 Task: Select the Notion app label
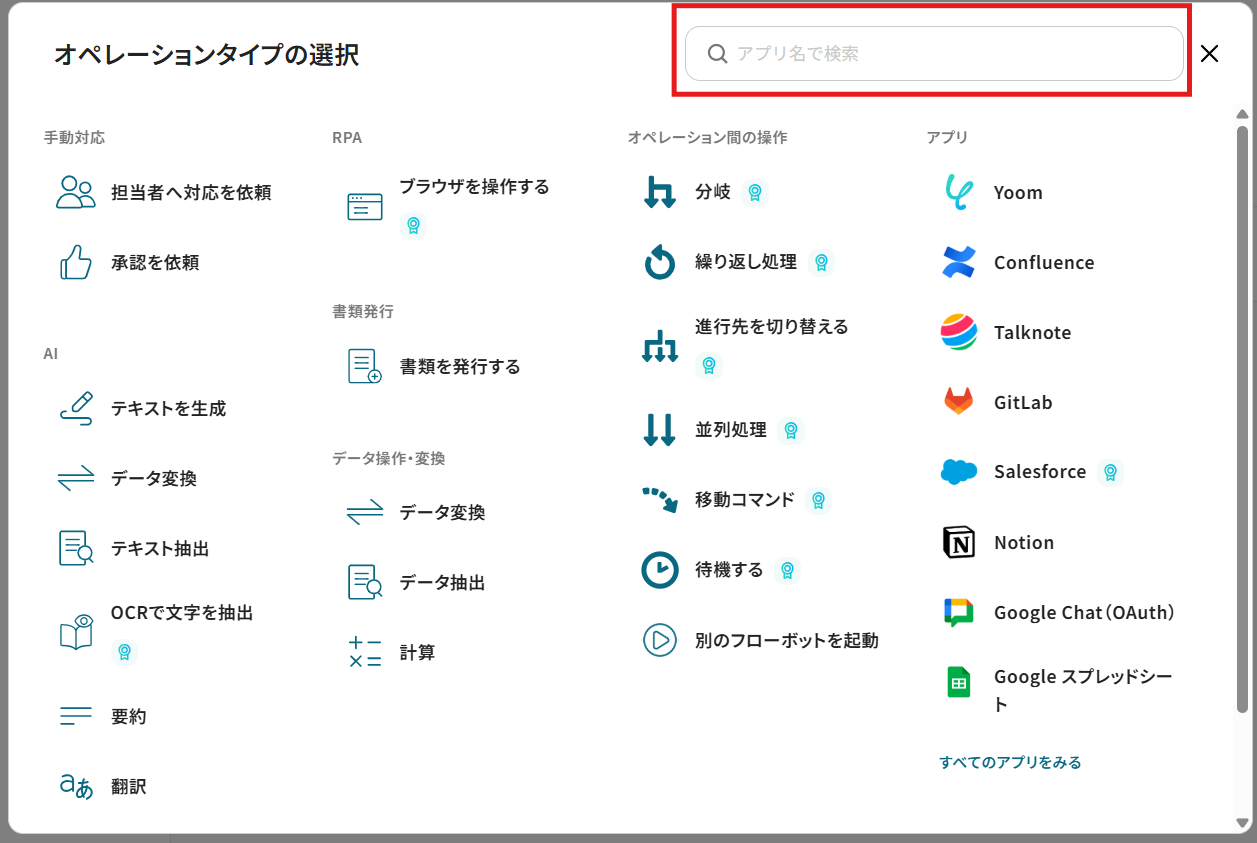tap(1024, 542)
